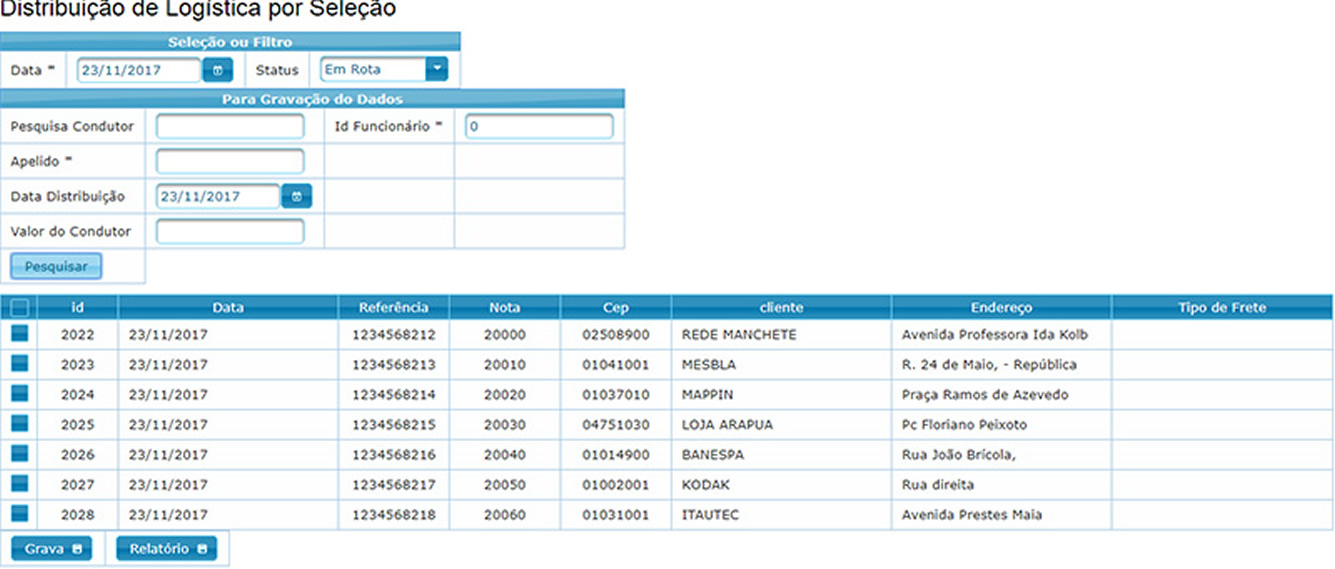Screen dimensions: 1335x569
Task: Focus the Apelido input field
Action: click(230, 162)
